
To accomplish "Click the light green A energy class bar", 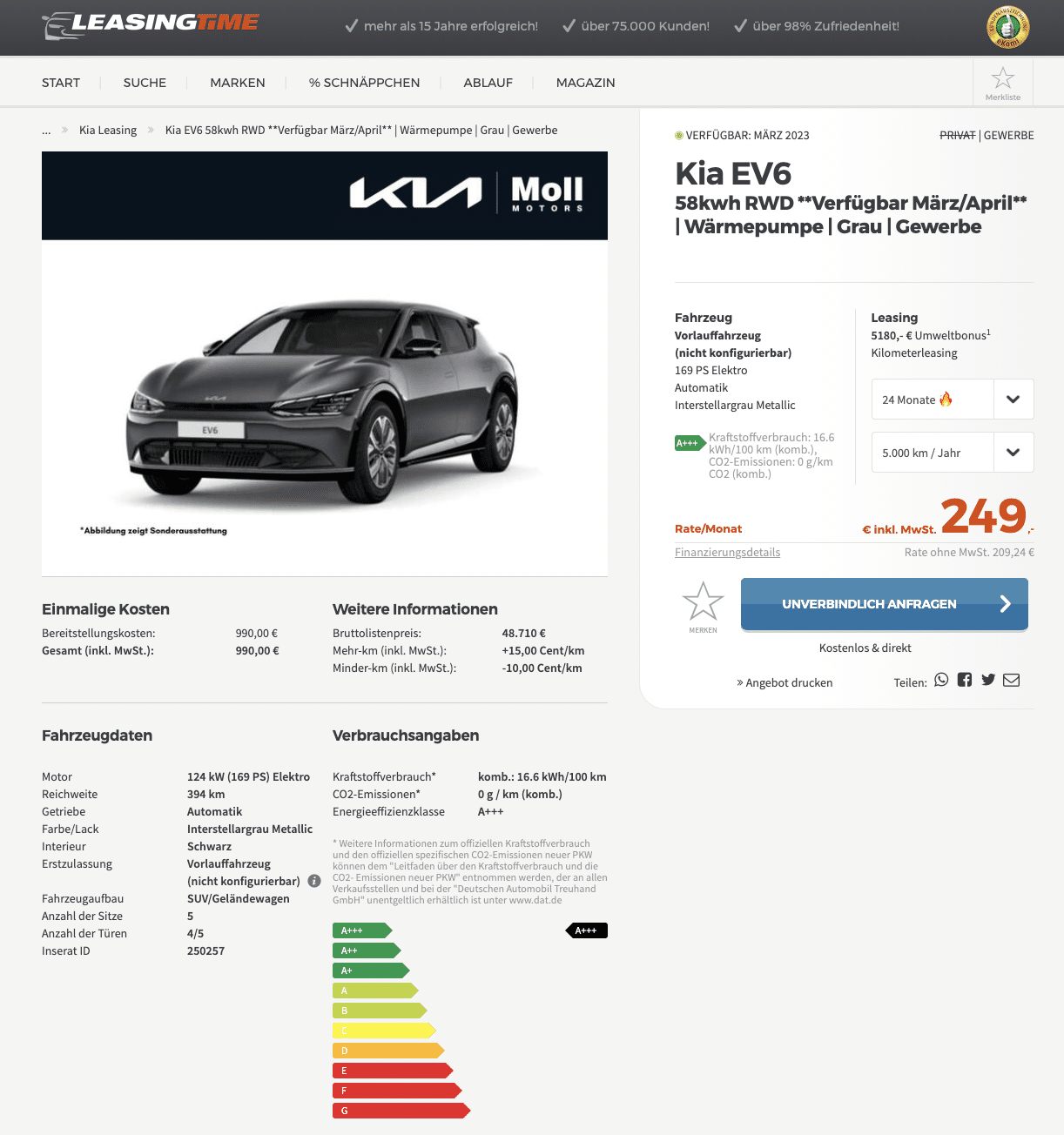I will (375, 991).
